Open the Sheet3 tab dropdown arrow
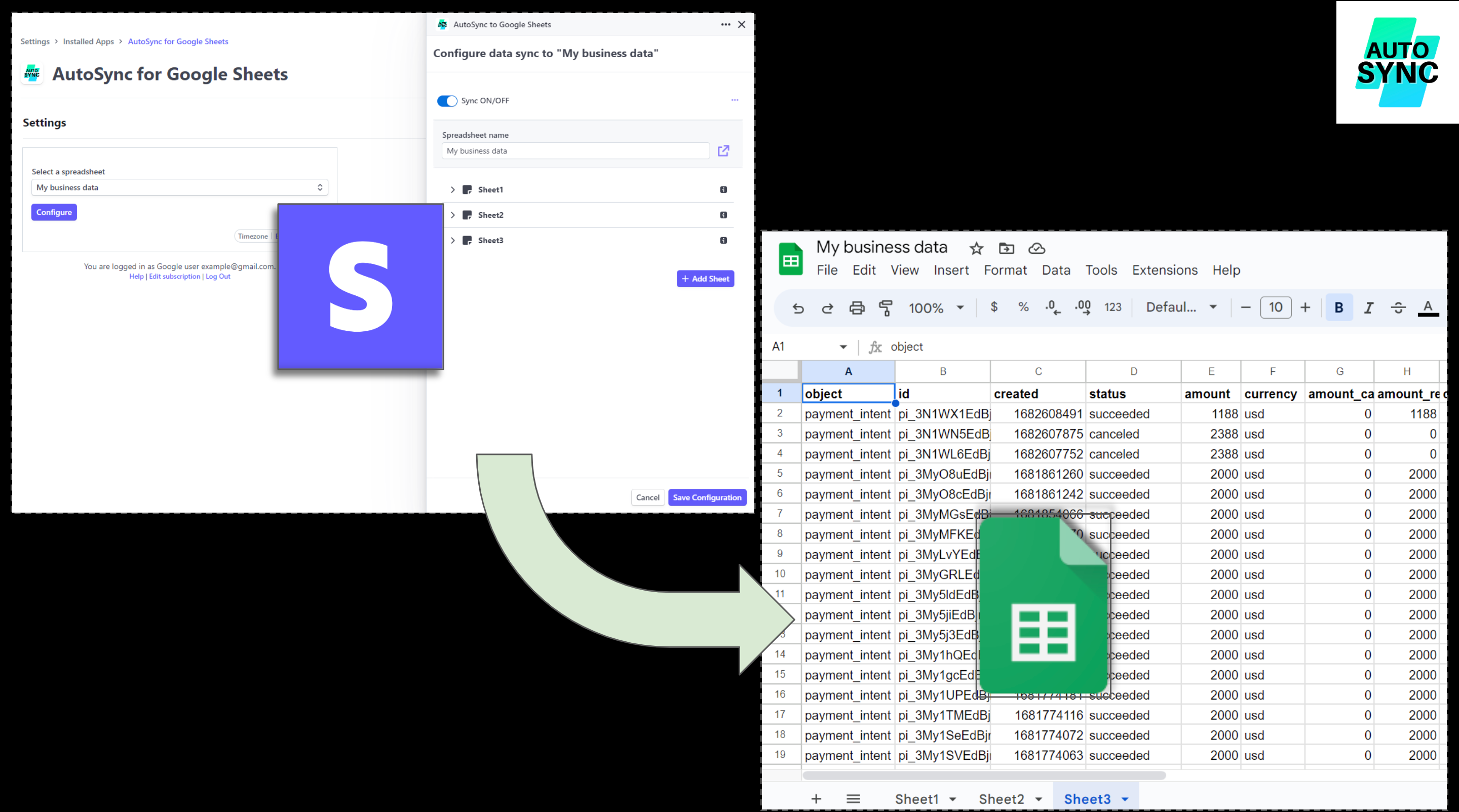1459x812 pixels. click(1125, 799)
